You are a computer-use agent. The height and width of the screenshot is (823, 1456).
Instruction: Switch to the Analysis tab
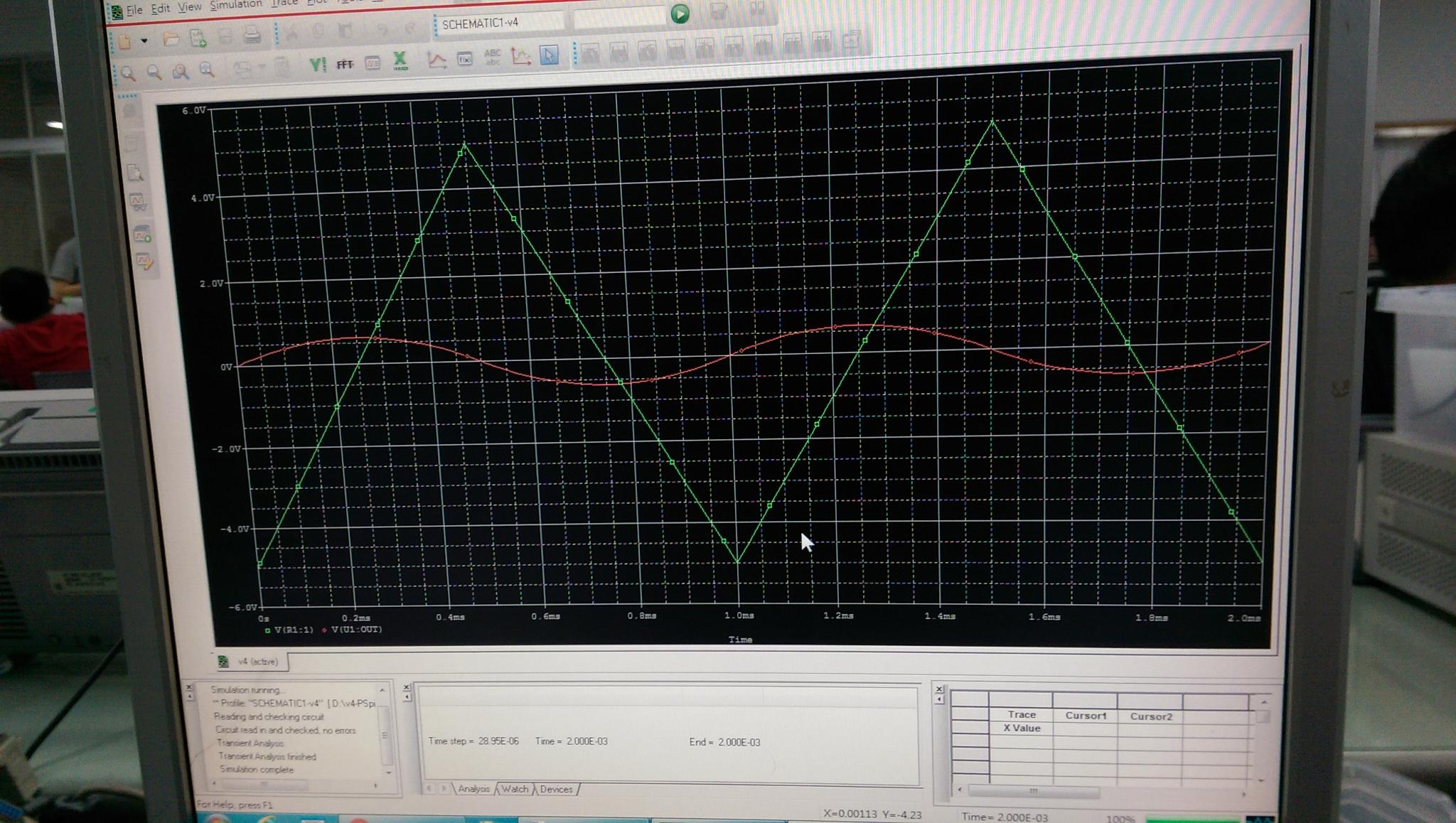473,789
